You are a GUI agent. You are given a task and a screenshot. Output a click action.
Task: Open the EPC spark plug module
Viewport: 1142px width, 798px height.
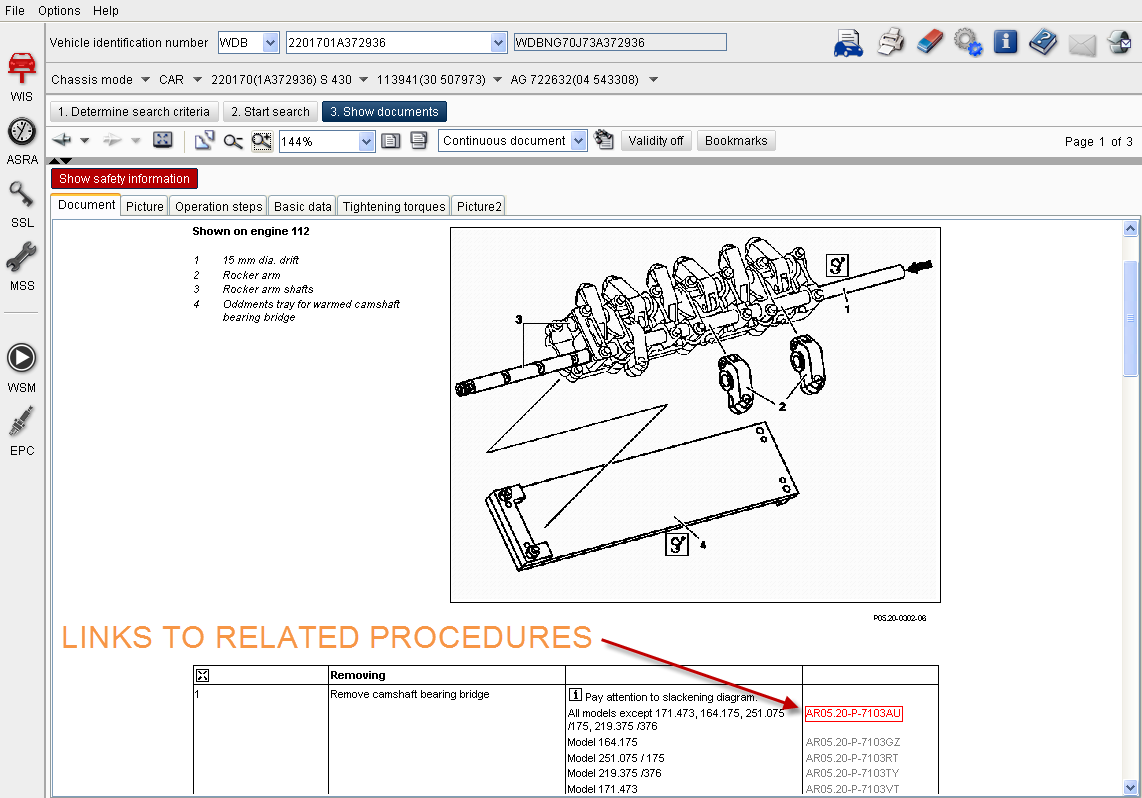[x=22, y=432]
